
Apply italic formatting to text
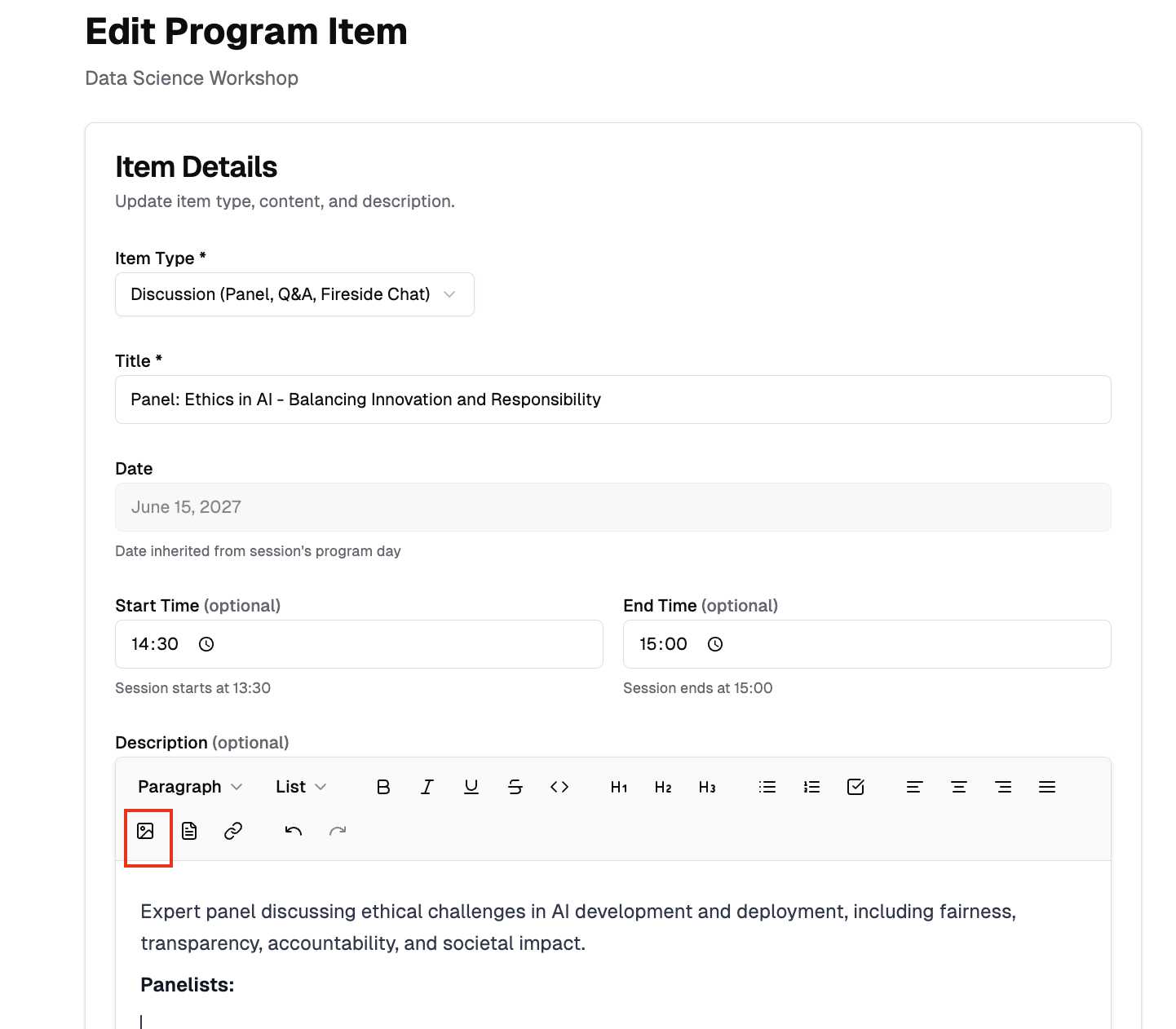pyautogui.click(x=427, y=787)
